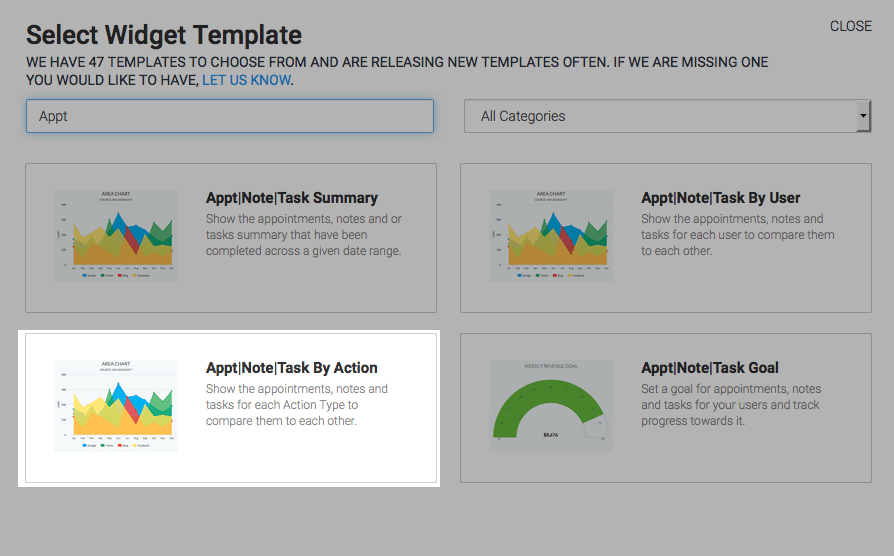Click the Appt|Note|Task By User chart thumbnail
Image resolution: width=894 pixels, height=556 pixels.
pos(551,236)
